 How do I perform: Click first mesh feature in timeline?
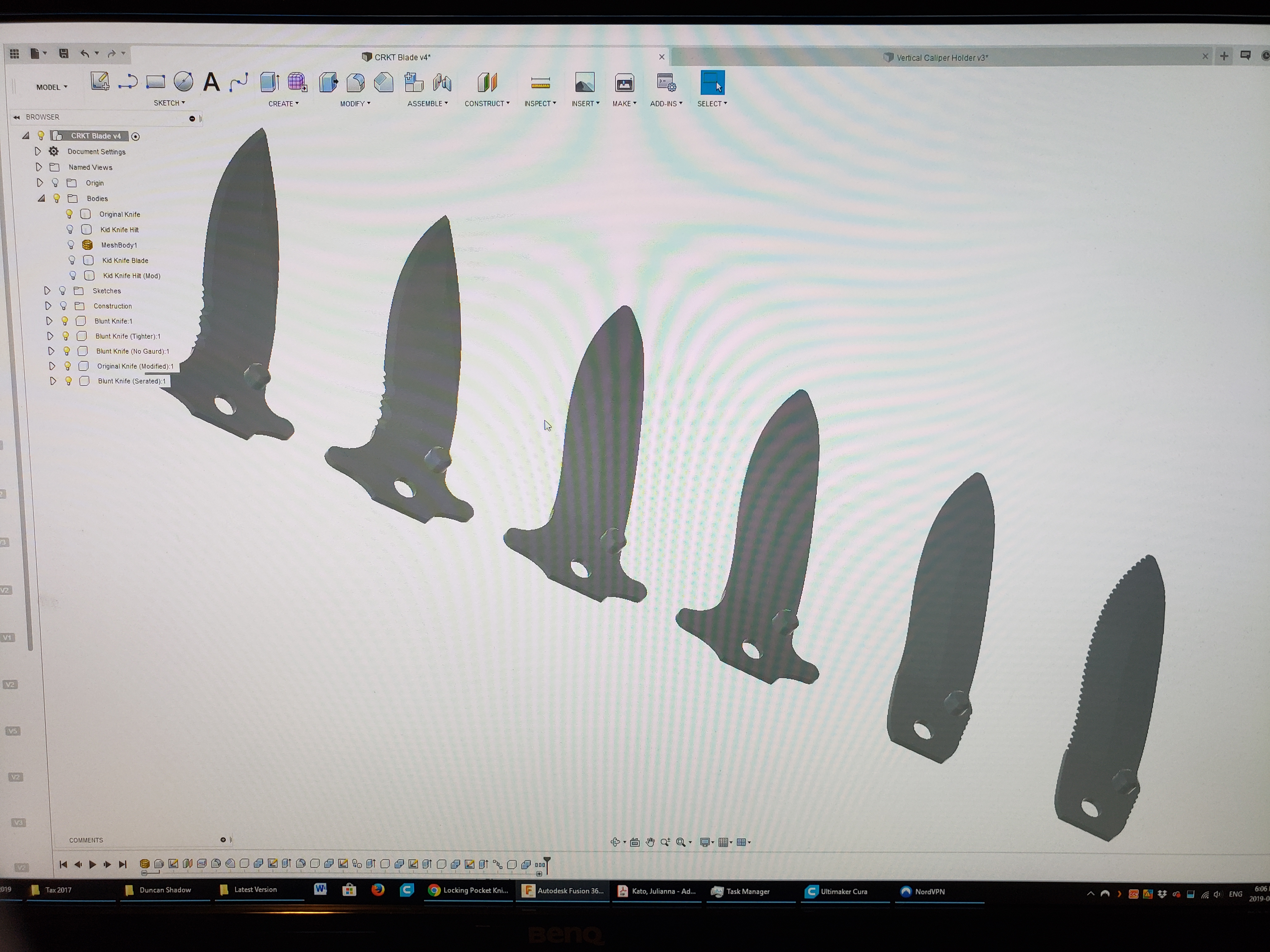click(145, 864)
